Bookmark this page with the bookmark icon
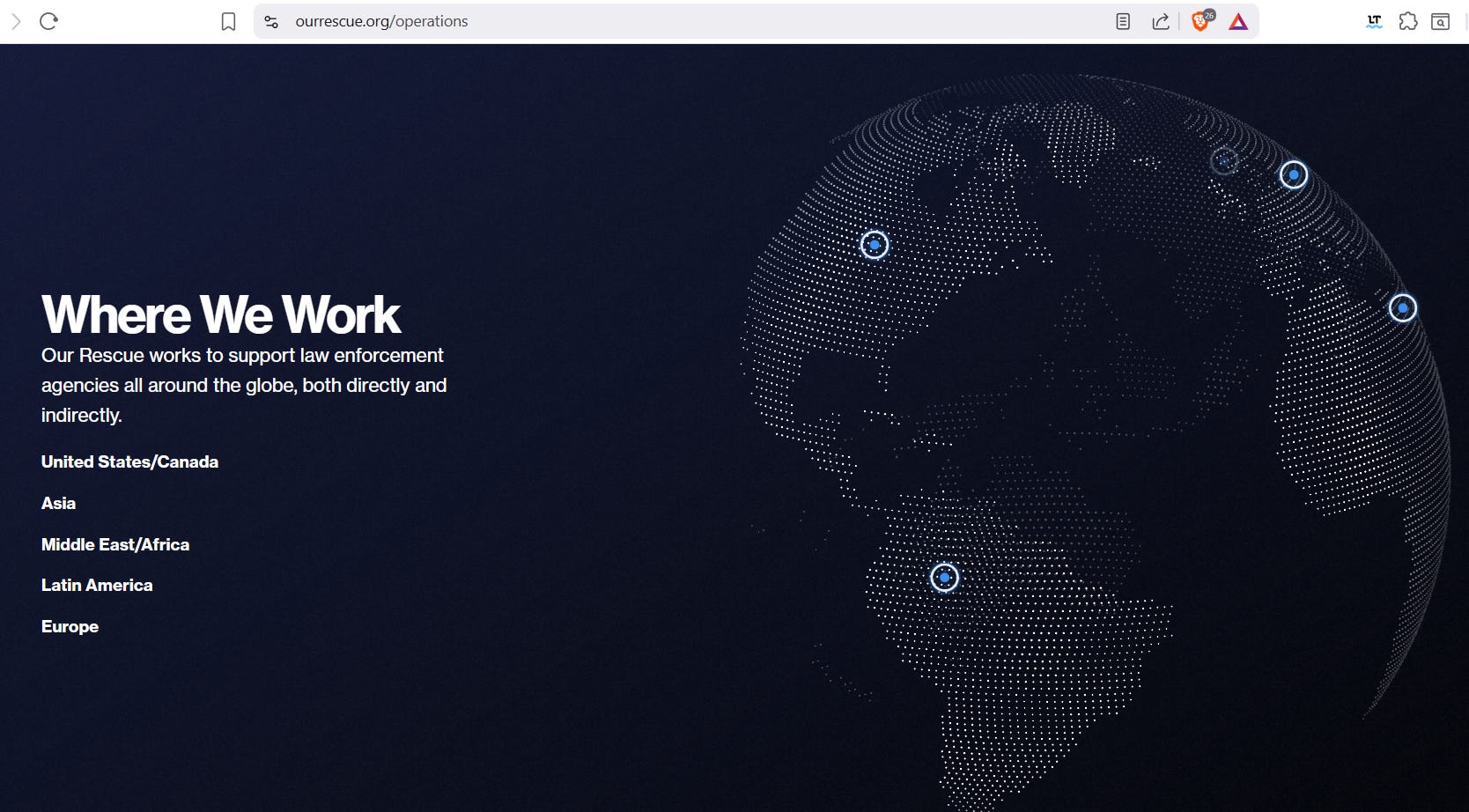This screenshot has height=812, width=1469. pos(228,21)
